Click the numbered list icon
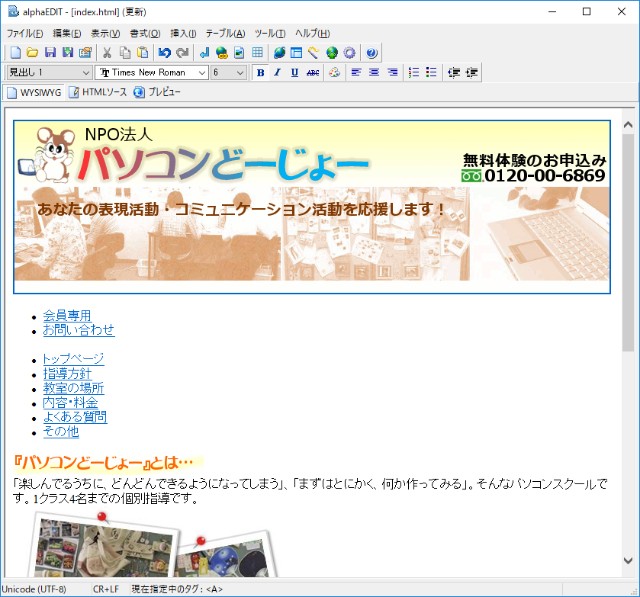Viewport: 640px width, 597px height. point(414,72)
